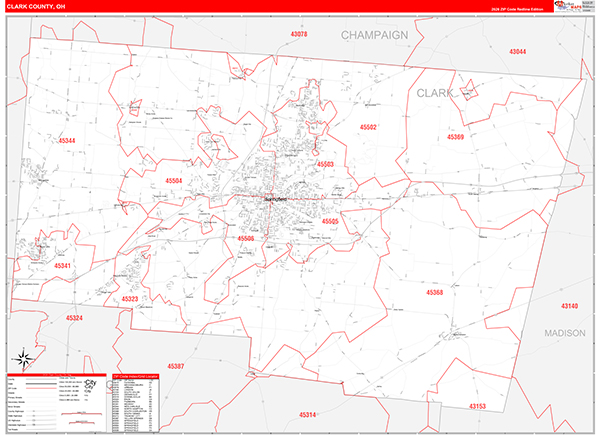This screenshot has width=600, height=435.
Task: Select ZIP code 45323 label
Action: coord(130,299)
